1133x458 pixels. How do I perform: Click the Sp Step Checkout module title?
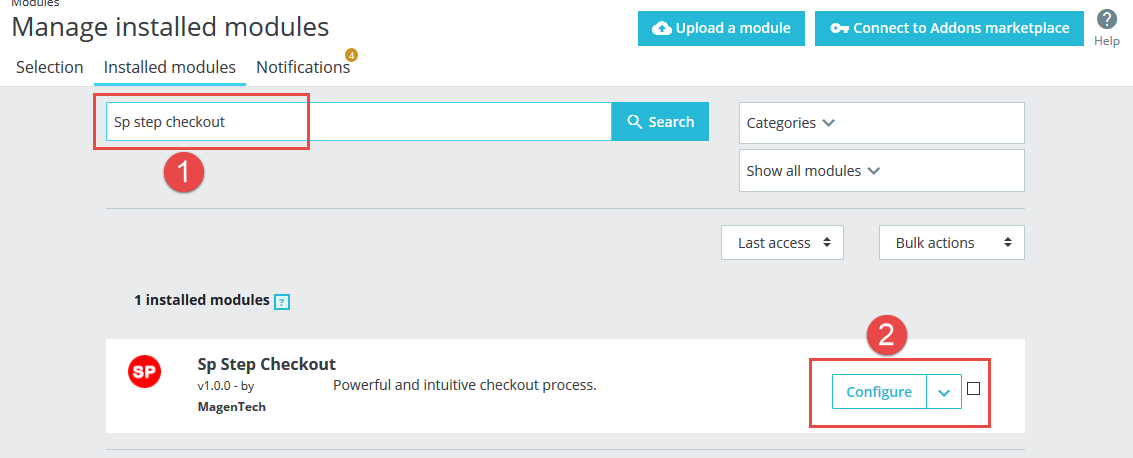point(267,364)
